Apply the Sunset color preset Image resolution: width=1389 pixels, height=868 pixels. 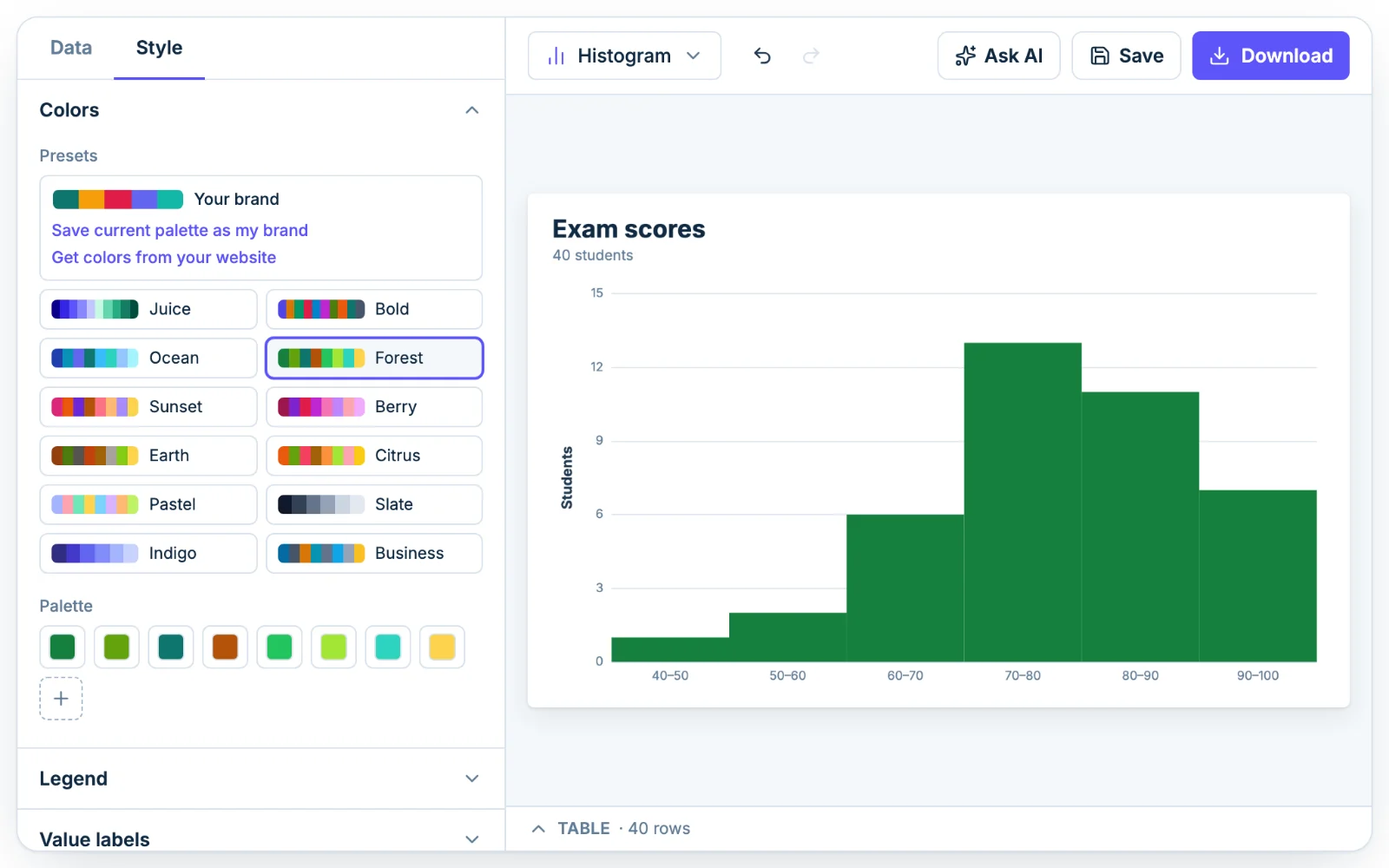148,406
